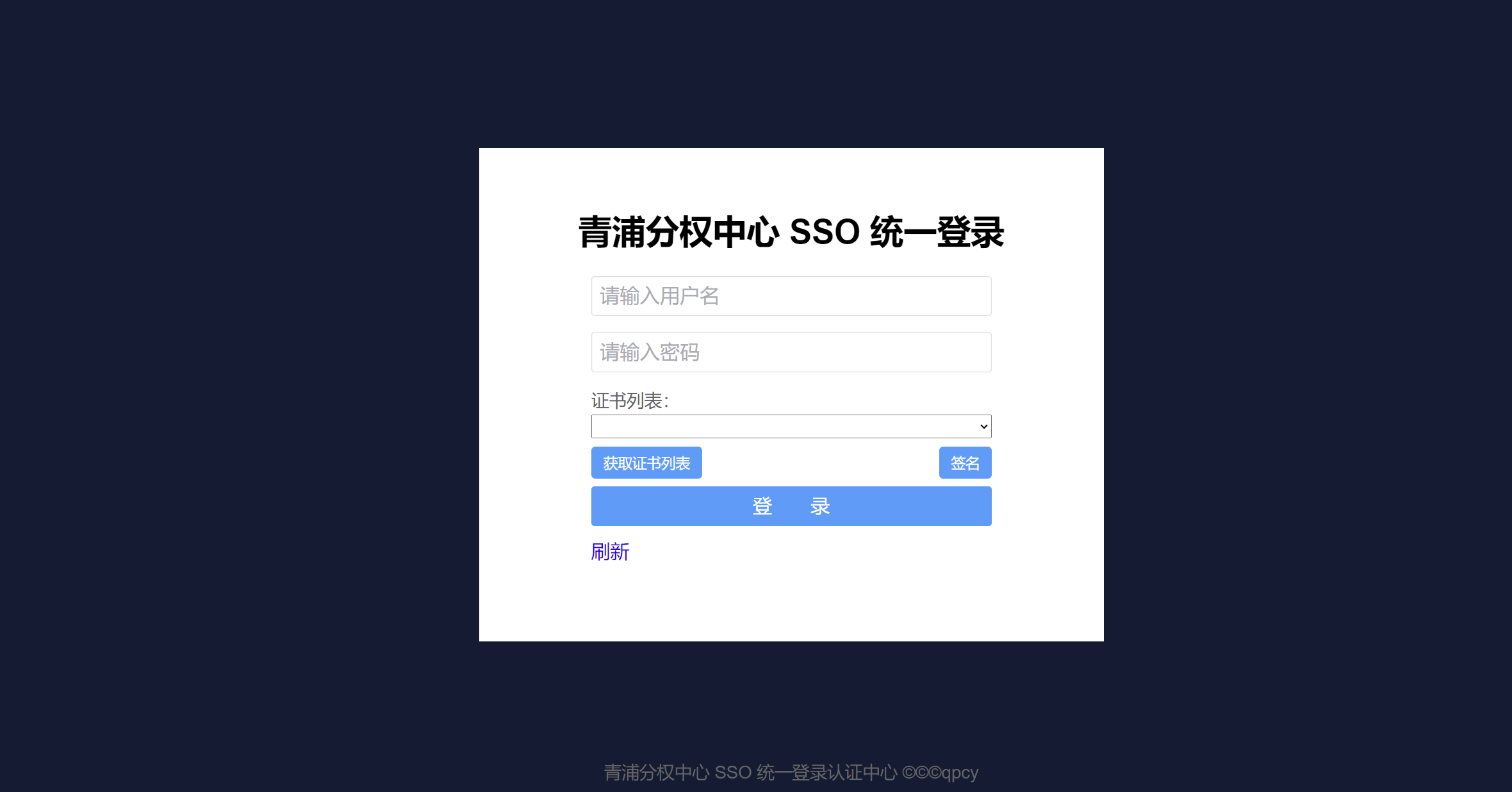Submit with the 登 录 login button
The width and height of the screenshot is (1512, 792).
791,506
